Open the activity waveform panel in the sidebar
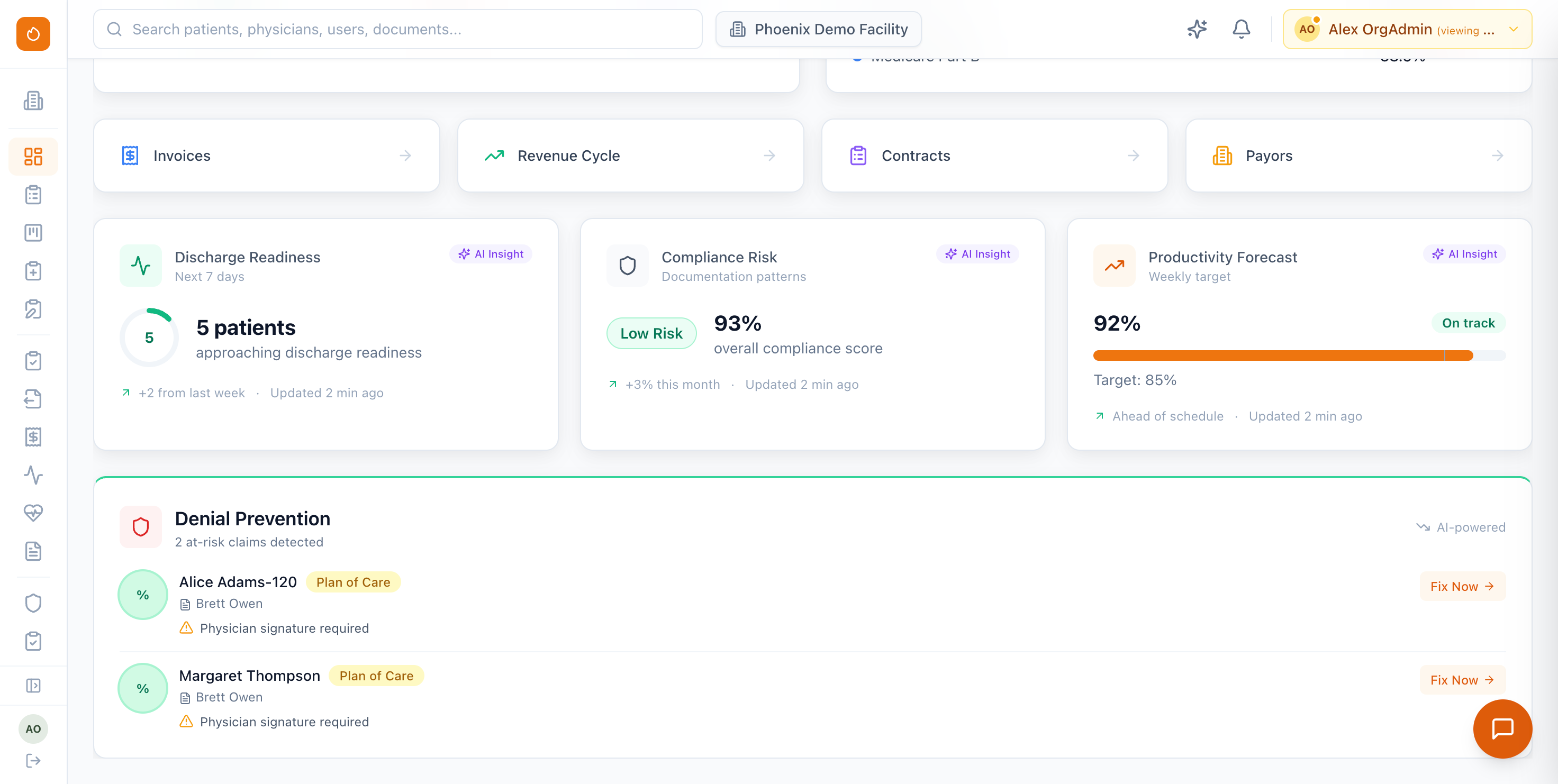 [33, 475]
